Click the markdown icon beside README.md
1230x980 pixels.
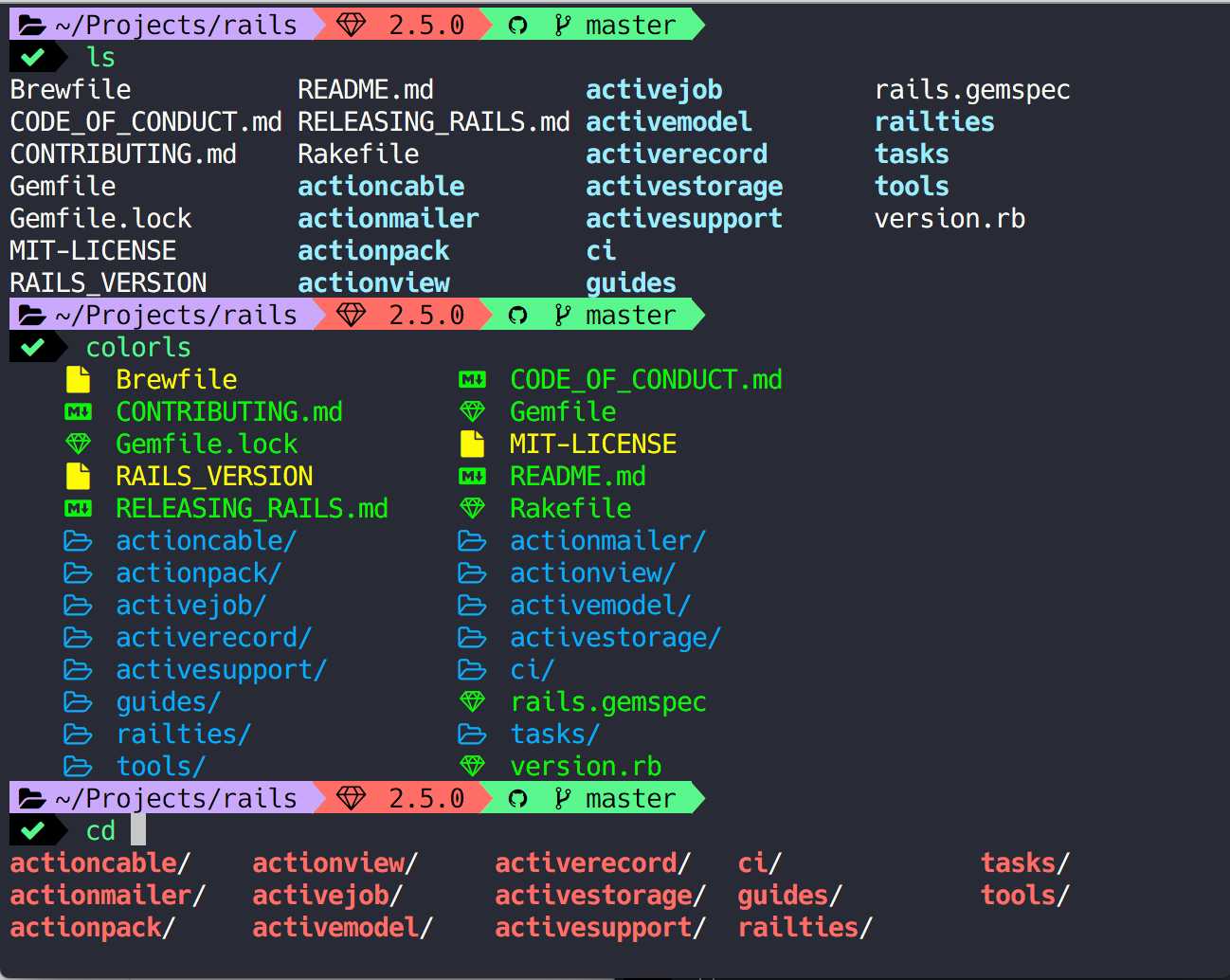[473, 477]
